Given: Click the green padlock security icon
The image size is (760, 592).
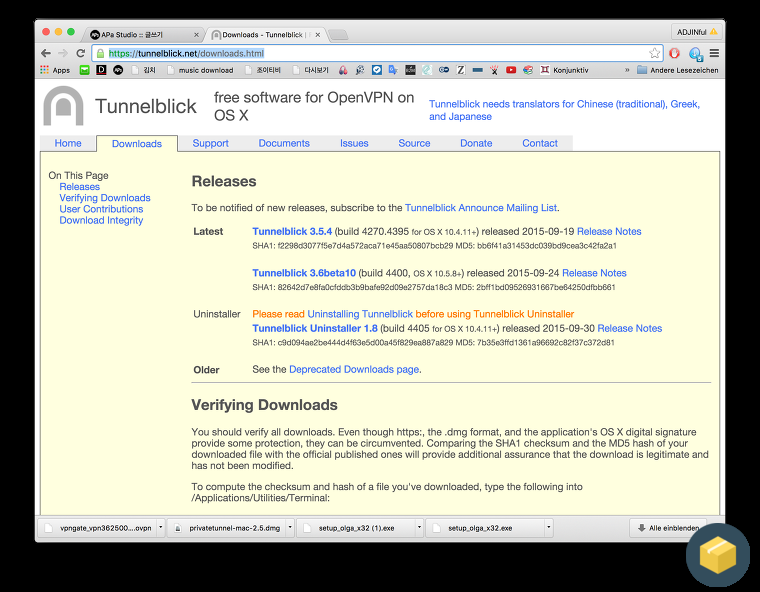Looking at the screenshot, I should 100,53.
